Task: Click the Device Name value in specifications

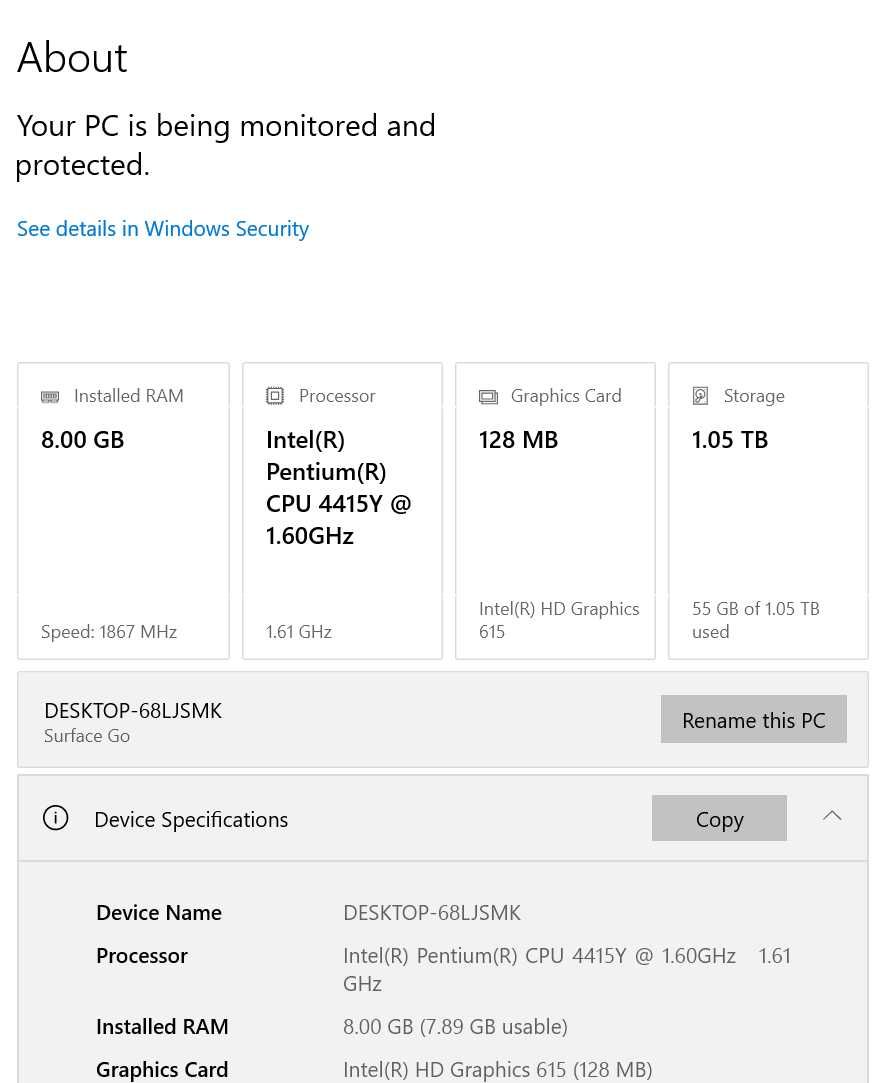Action: [x=432, y=912]
